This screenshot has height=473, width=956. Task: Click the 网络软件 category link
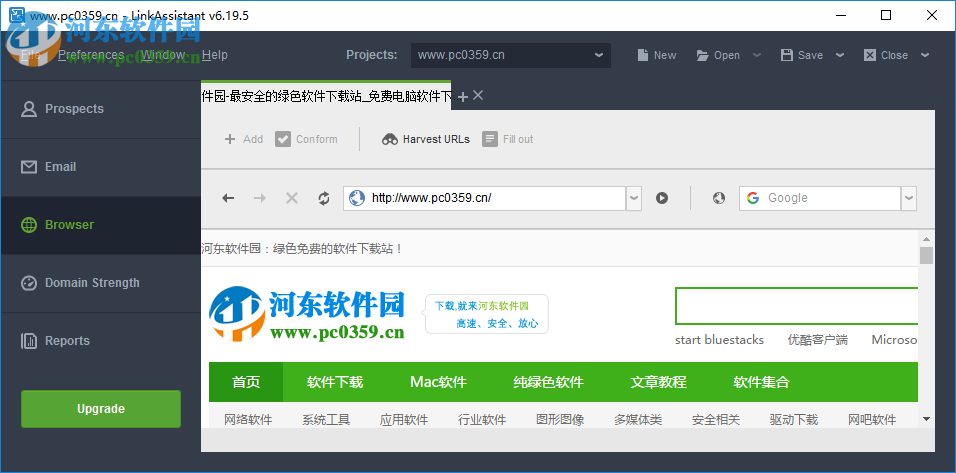coord(248,419)
